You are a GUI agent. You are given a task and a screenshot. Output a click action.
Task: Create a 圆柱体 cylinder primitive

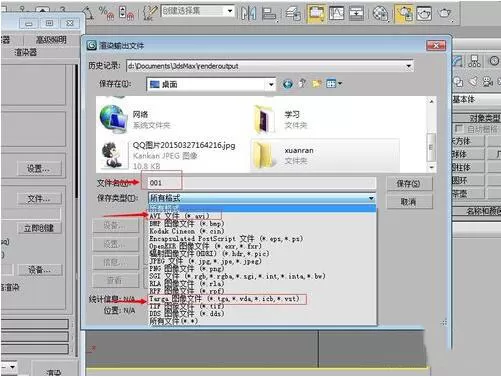467,167
